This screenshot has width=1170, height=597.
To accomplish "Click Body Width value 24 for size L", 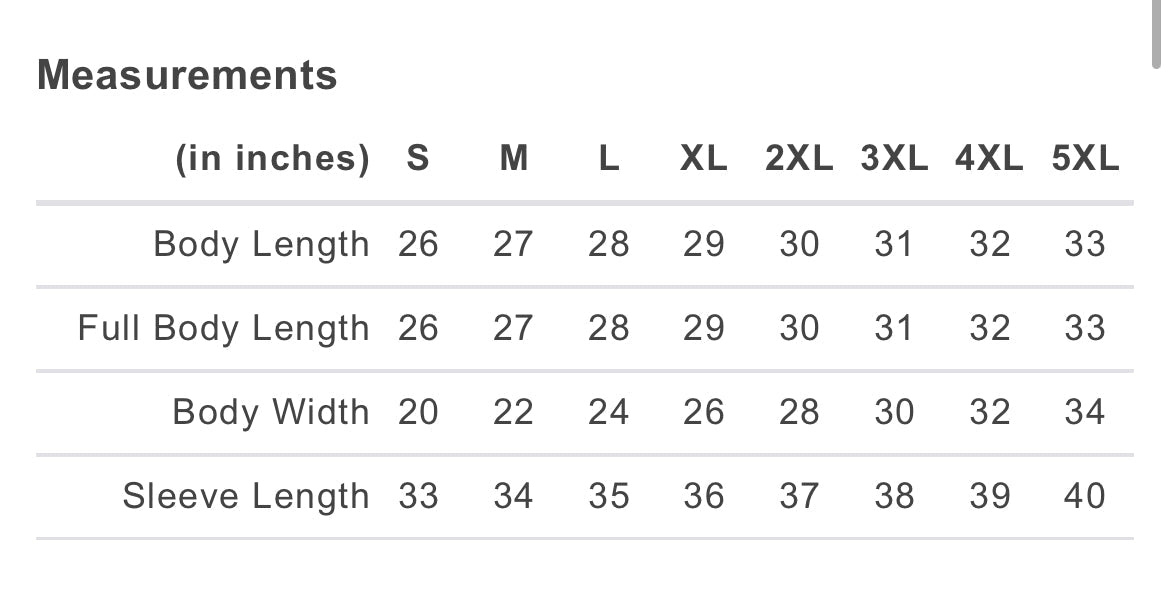I will 608,412.
